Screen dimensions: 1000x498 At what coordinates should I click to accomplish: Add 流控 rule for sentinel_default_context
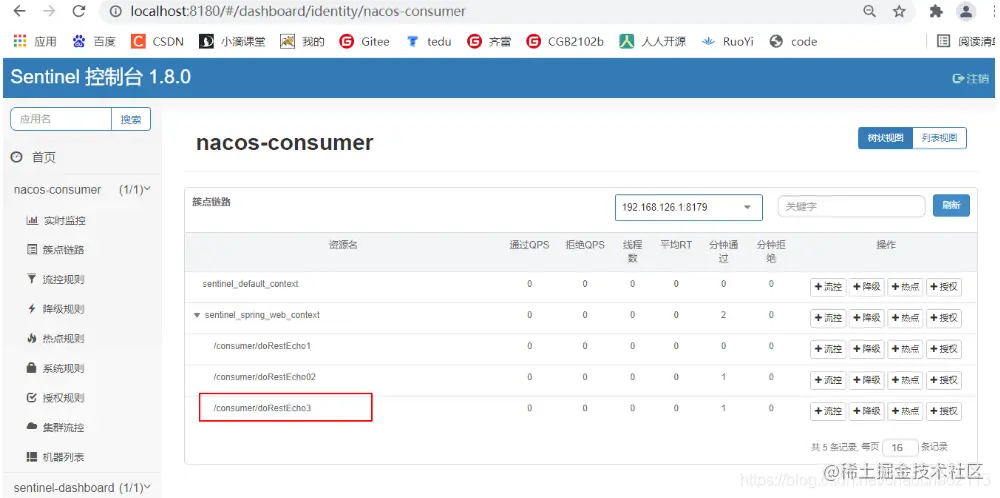[828, 287]
